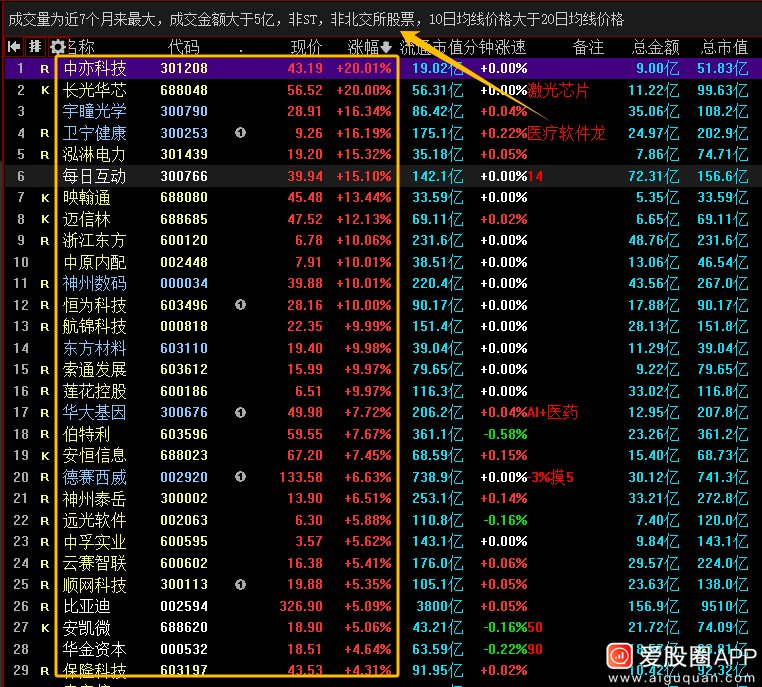Click the 激光芯片 note annotation

click(x=558, y=90)
